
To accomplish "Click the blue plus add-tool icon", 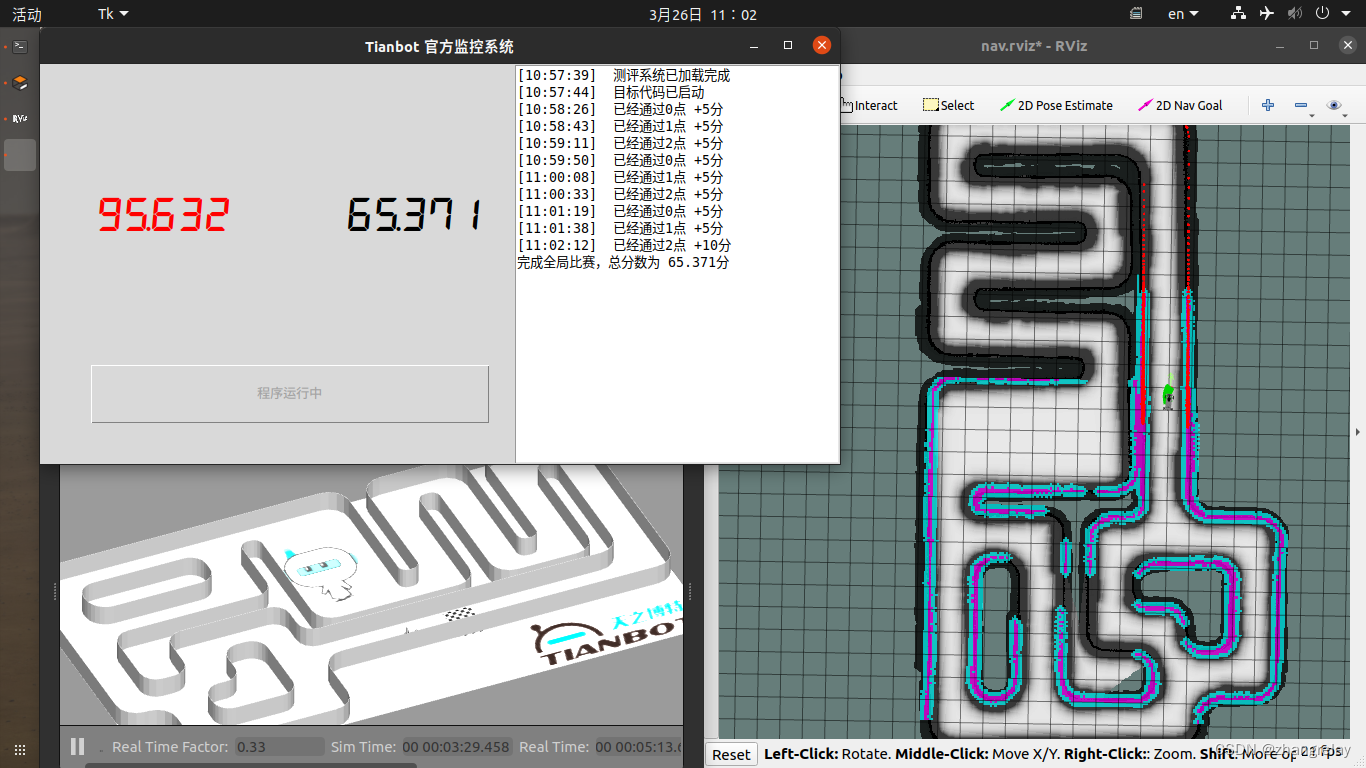I will point(1268,105).
